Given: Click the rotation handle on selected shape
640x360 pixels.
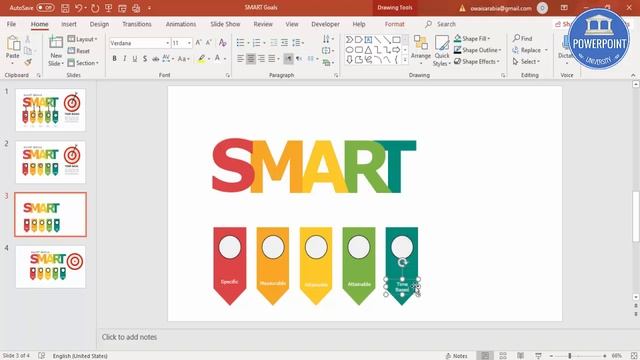Looking at the screenshot, I should coord(402,262).
